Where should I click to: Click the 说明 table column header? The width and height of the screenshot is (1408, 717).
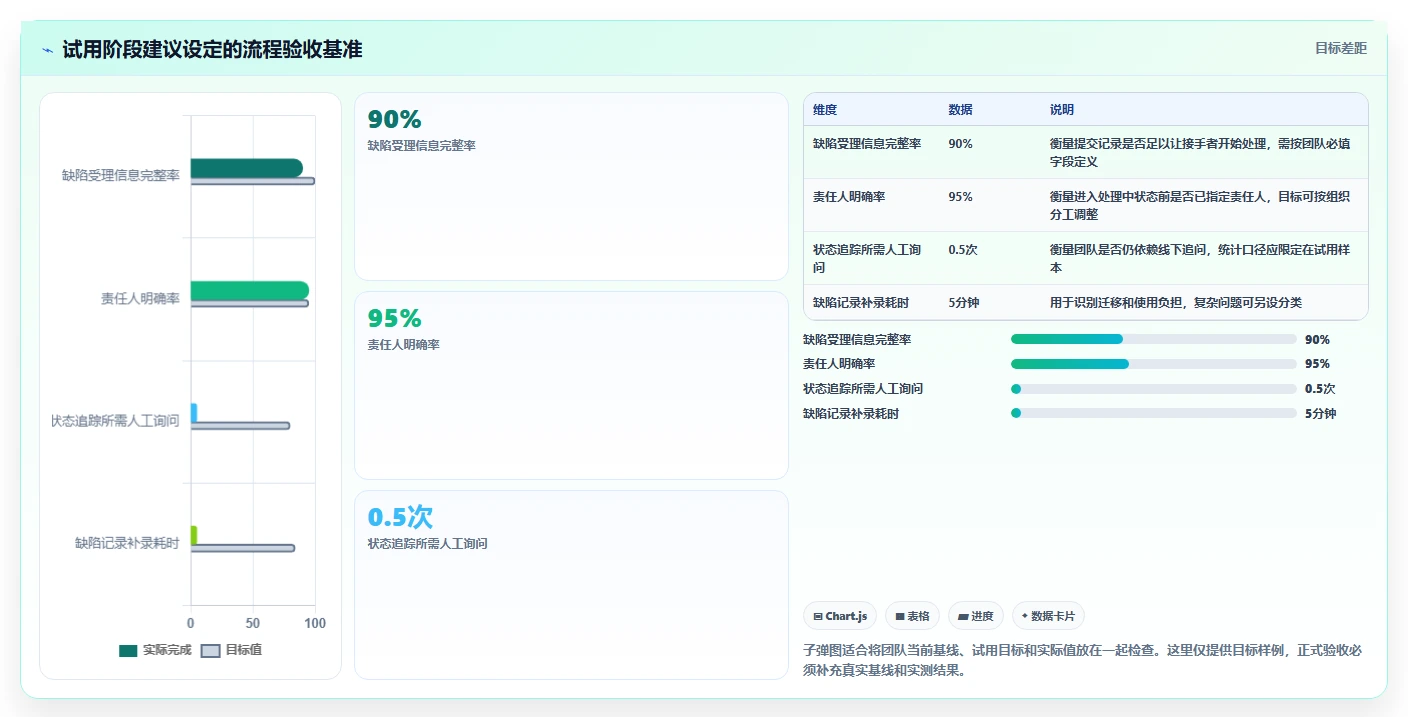[1061, 110]
